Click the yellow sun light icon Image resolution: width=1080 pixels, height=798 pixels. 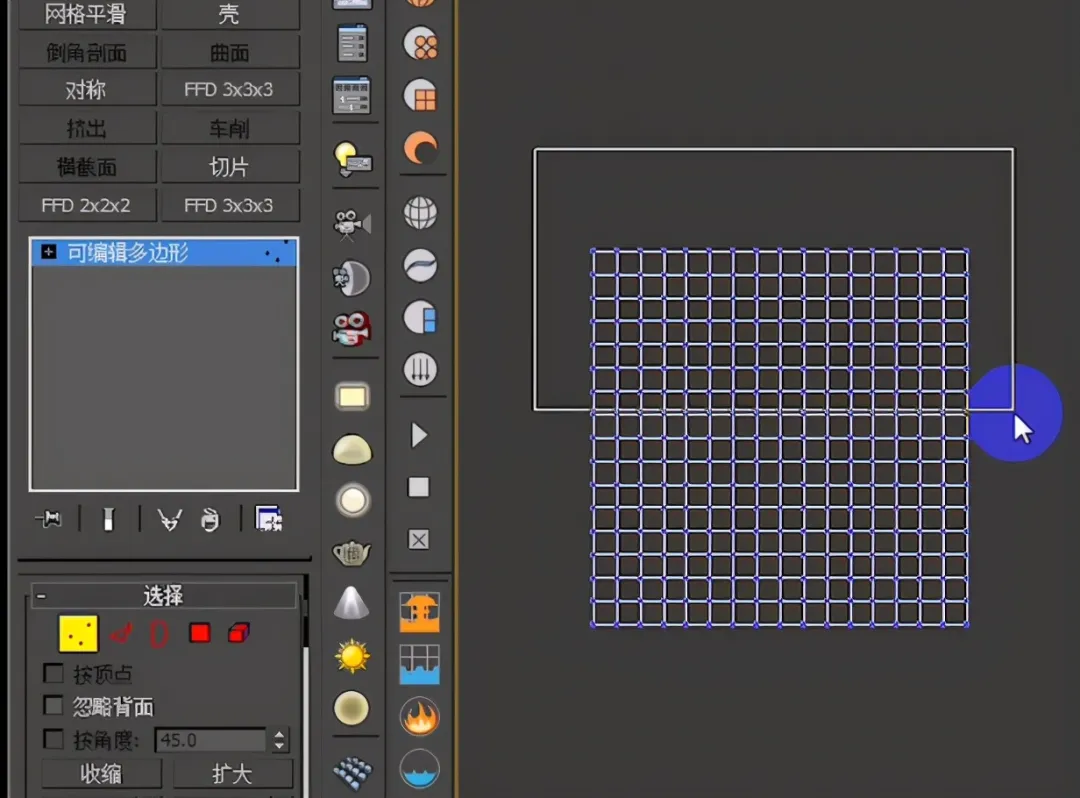pos(352,656)
